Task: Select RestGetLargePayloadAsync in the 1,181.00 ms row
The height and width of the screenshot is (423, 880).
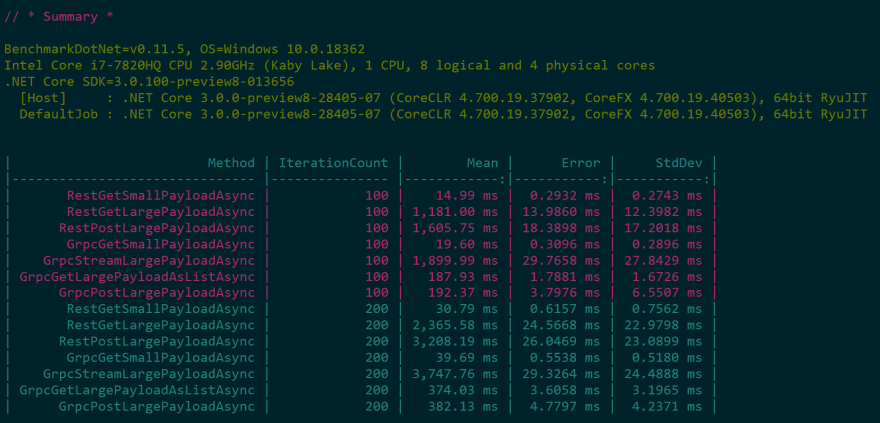Action: click(161, 212)
